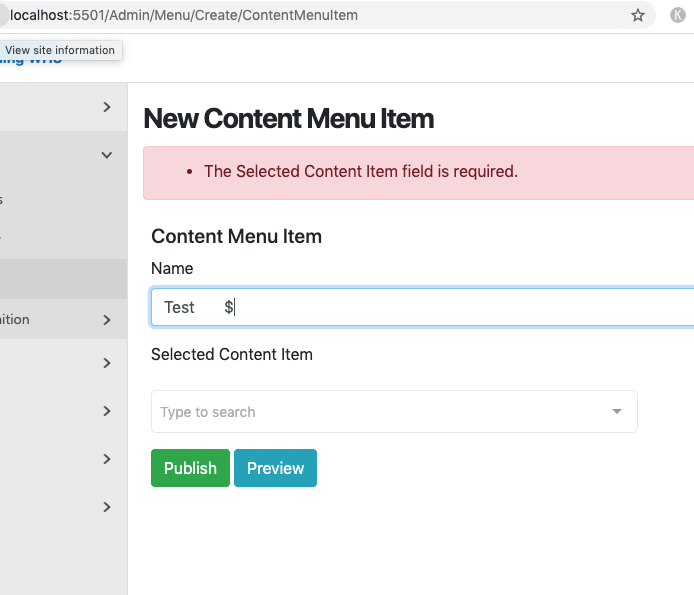Click the Content Menu Item section title
Viewport: 694px width, 595px height.
coord(236,236)
